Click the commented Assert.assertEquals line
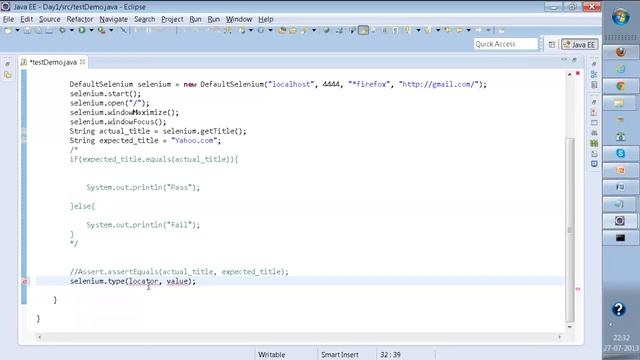Screen dimensions: 640x360 coord(179,272)
